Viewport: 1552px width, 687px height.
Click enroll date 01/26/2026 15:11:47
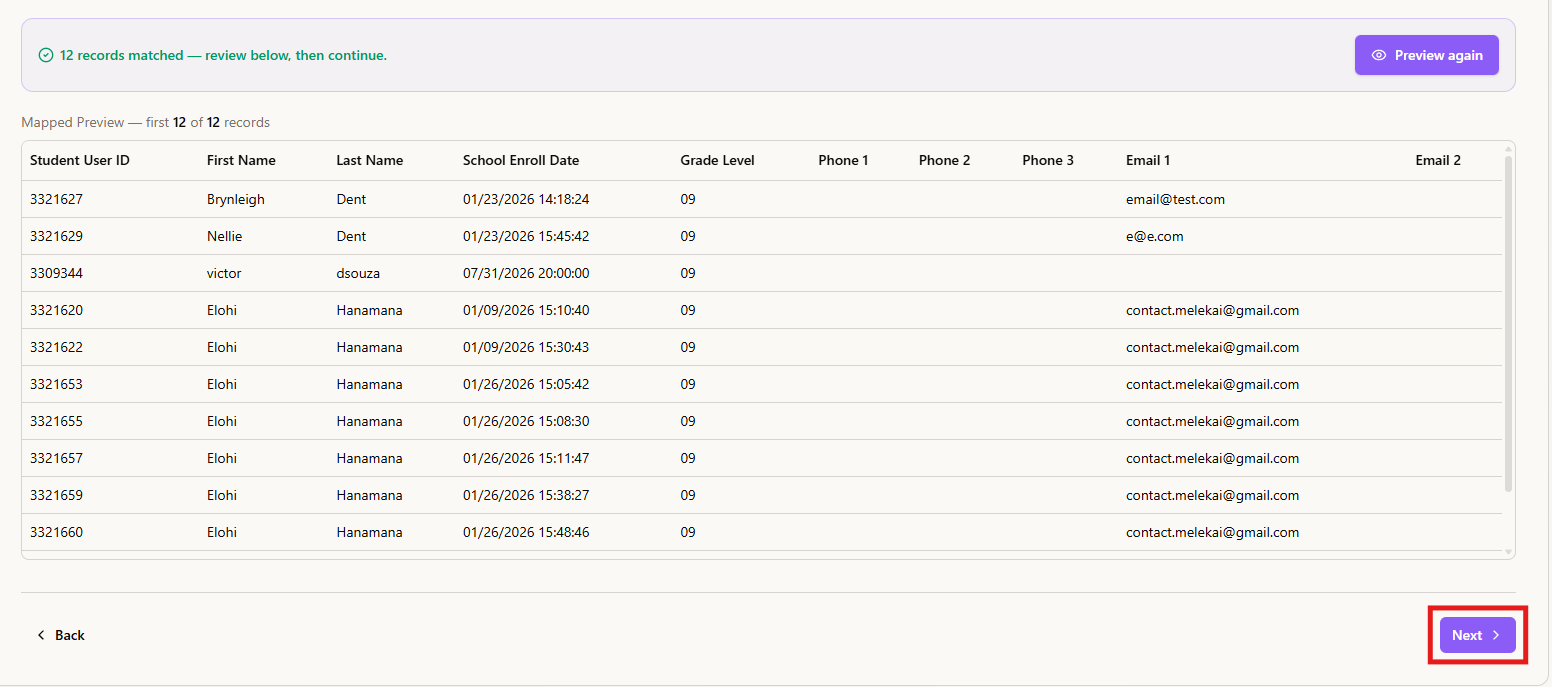point(526,458)
